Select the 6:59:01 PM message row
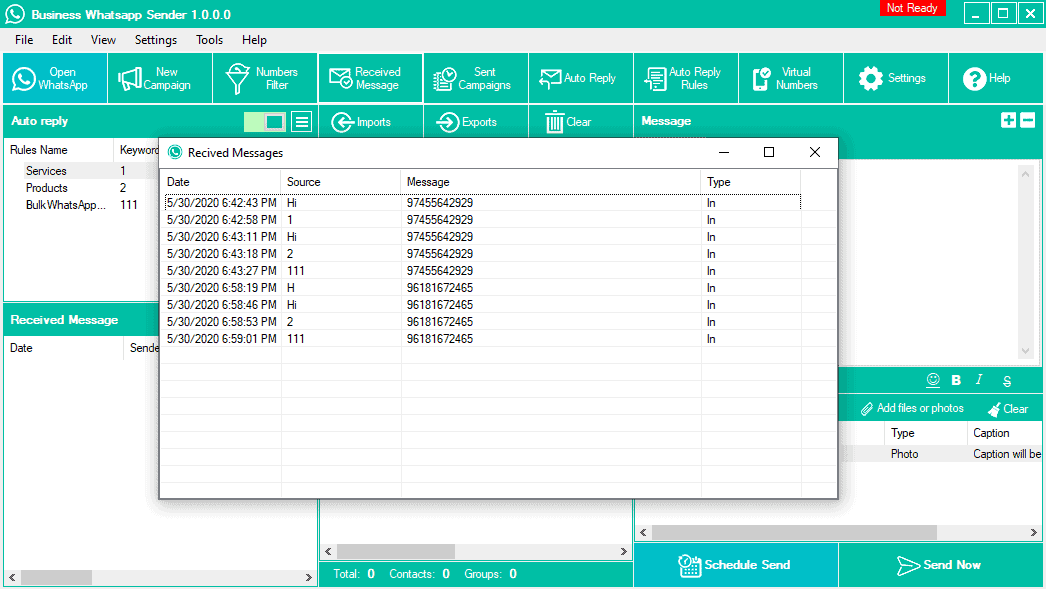 482,339
